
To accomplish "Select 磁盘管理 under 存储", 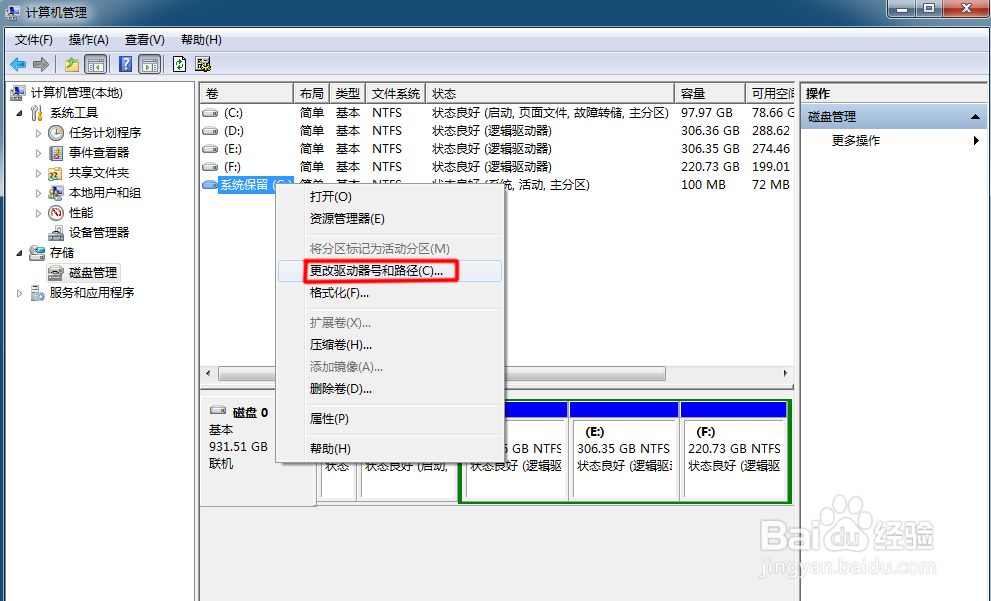I will pyautogui.click(x=90, y=272).
